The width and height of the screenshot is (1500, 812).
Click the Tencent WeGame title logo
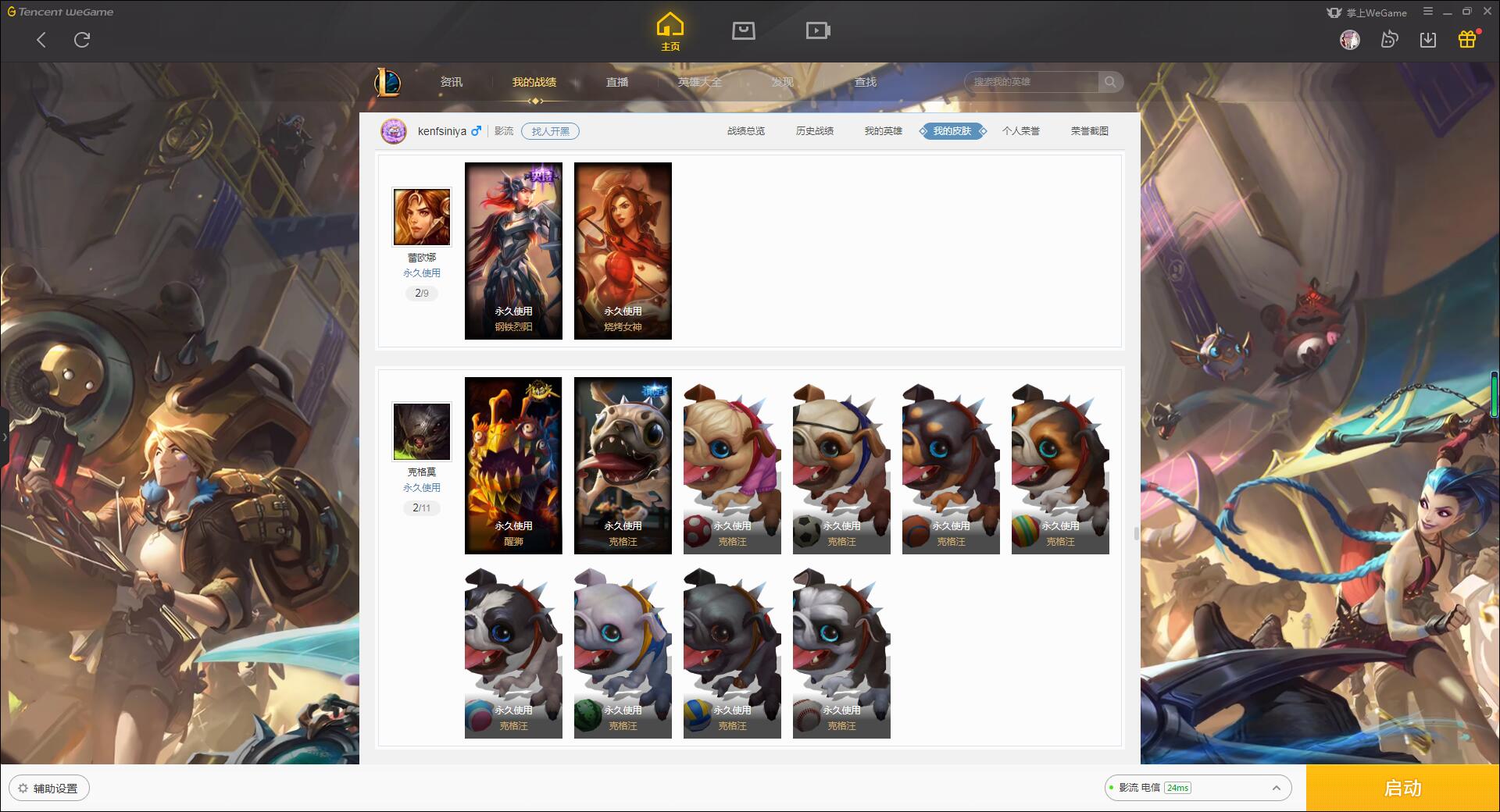pyautogui.click(x=61, y=12)
